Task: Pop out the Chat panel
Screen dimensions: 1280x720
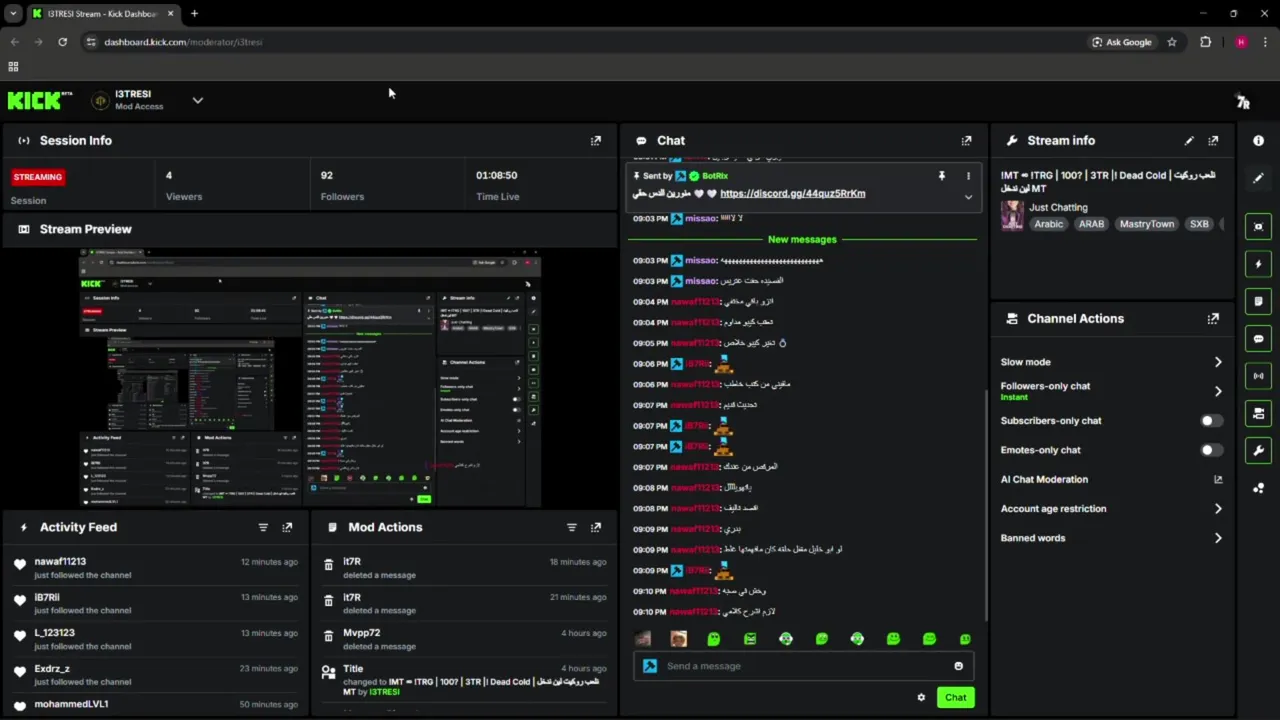Action: 966,141
